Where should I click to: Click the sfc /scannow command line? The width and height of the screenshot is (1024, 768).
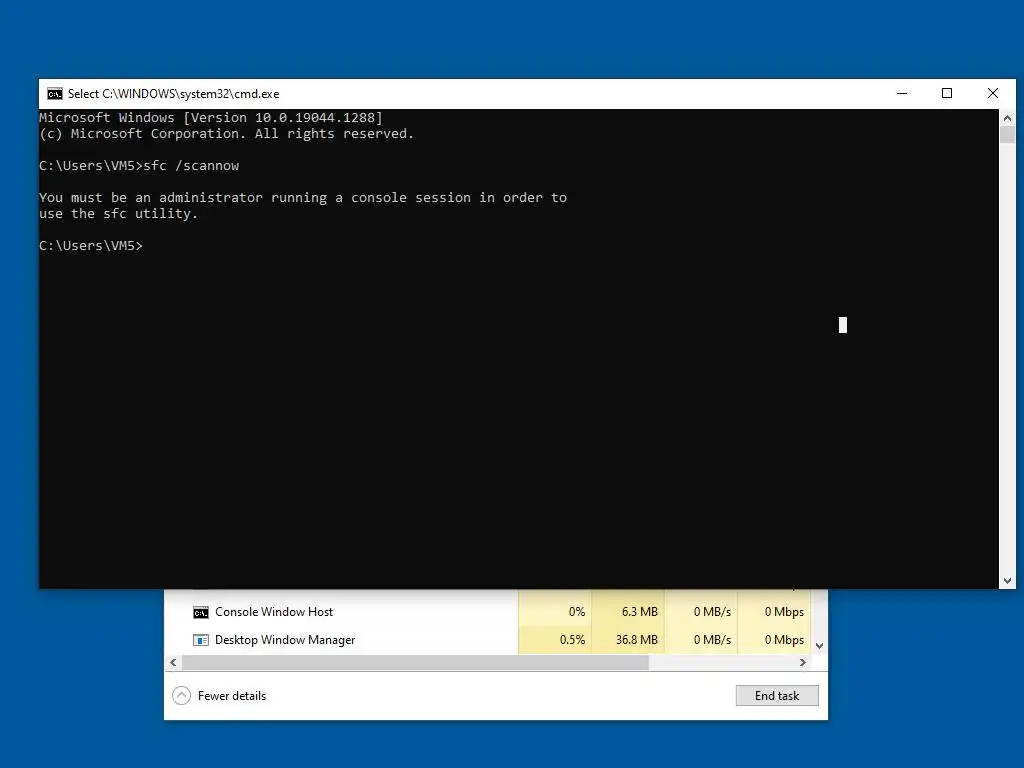tap(139, 166)
